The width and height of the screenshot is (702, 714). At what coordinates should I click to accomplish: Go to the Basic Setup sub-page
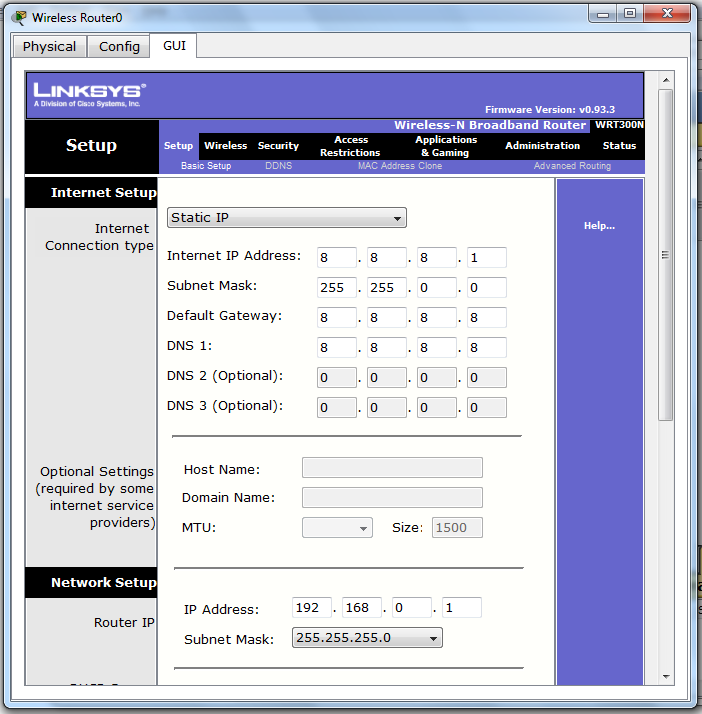[206, 166]
